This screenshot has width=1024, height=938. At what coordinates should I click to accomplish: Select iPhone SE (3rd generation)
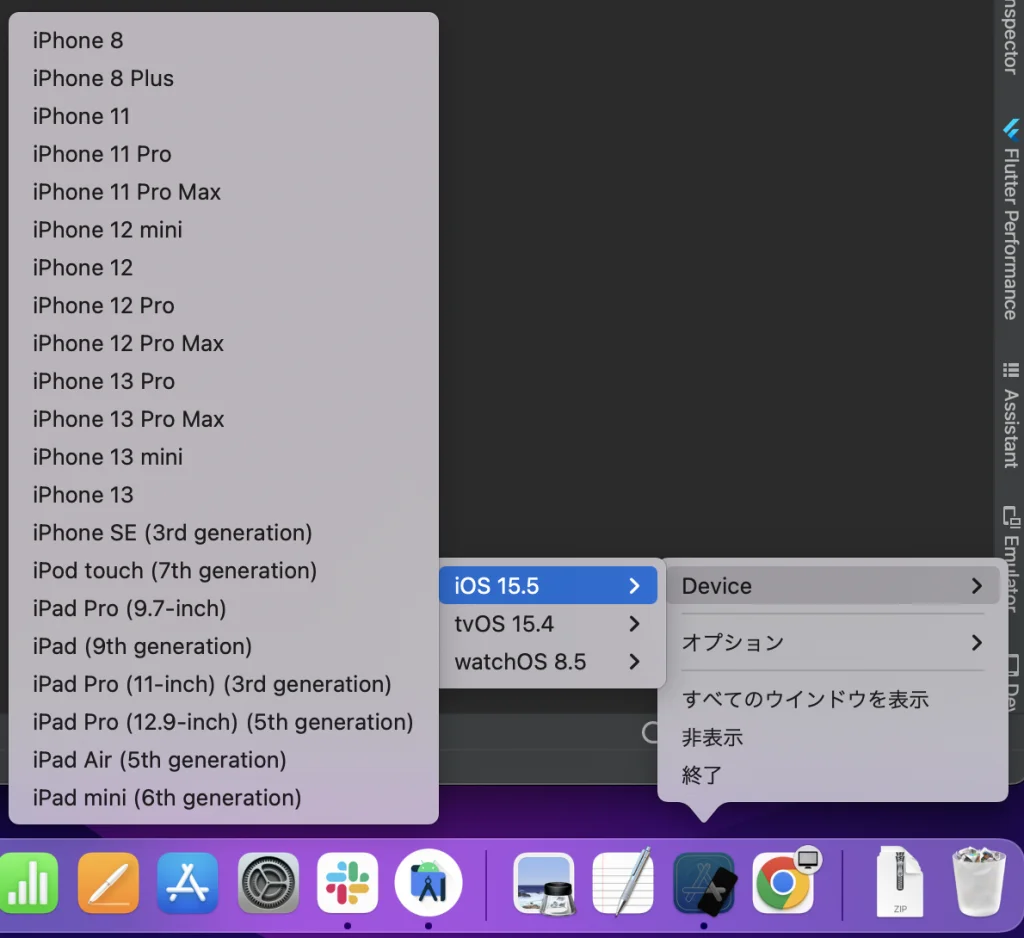(x=223, y=533)
